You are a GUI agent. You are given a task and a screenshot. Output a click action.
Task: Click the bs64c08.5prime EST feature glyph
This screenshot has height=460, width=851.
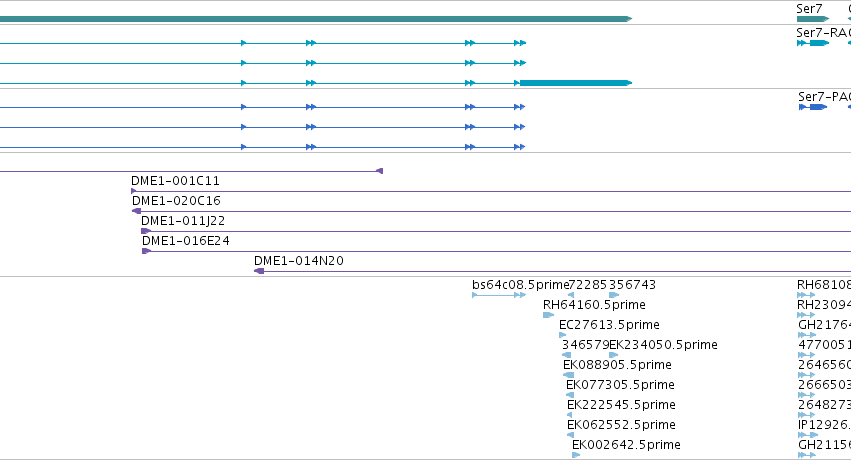pyautogui.click(x=499, y=295)
